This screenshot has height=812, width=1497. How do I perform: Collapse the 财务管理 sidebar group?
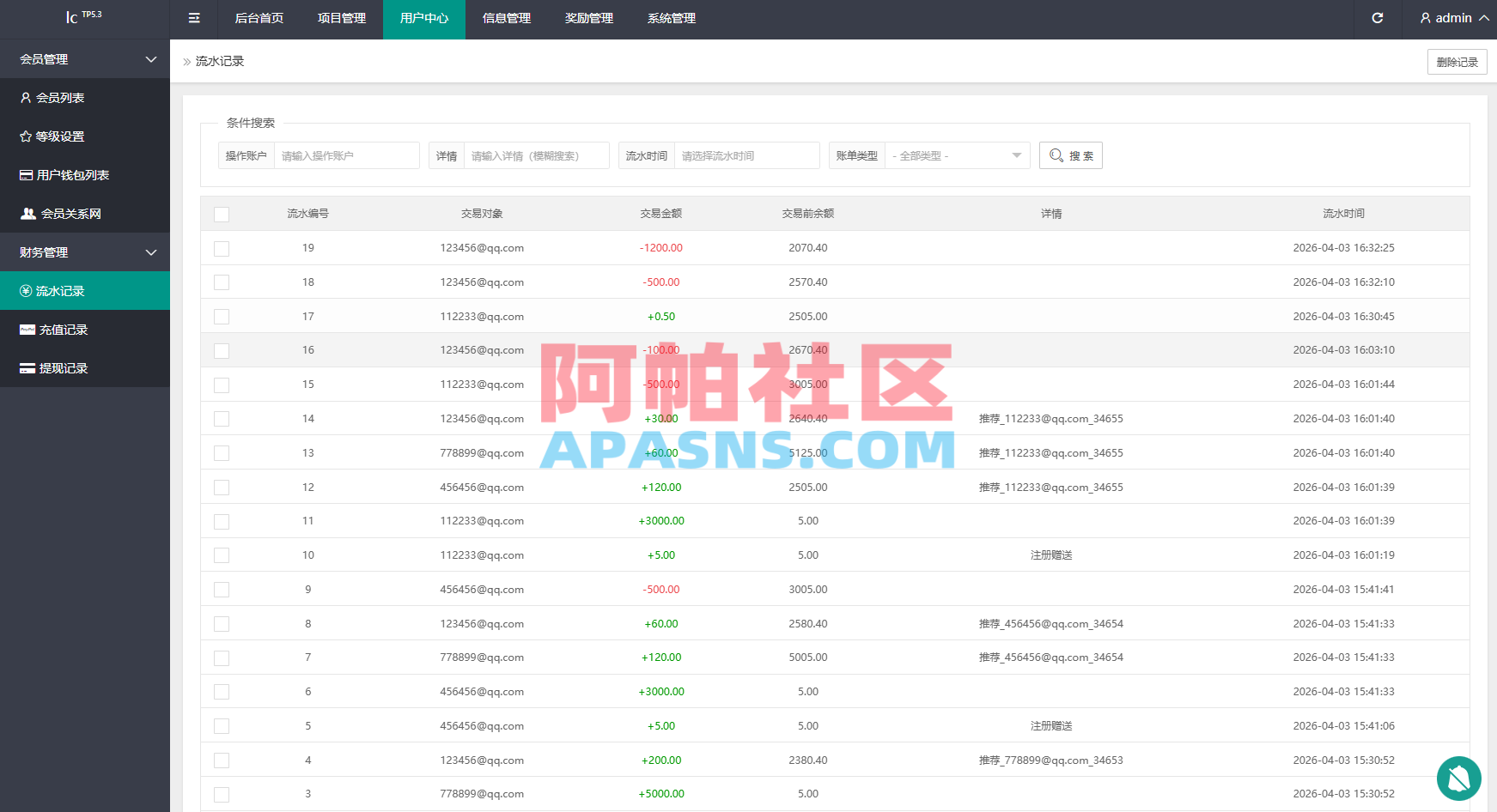coord(85,252)
